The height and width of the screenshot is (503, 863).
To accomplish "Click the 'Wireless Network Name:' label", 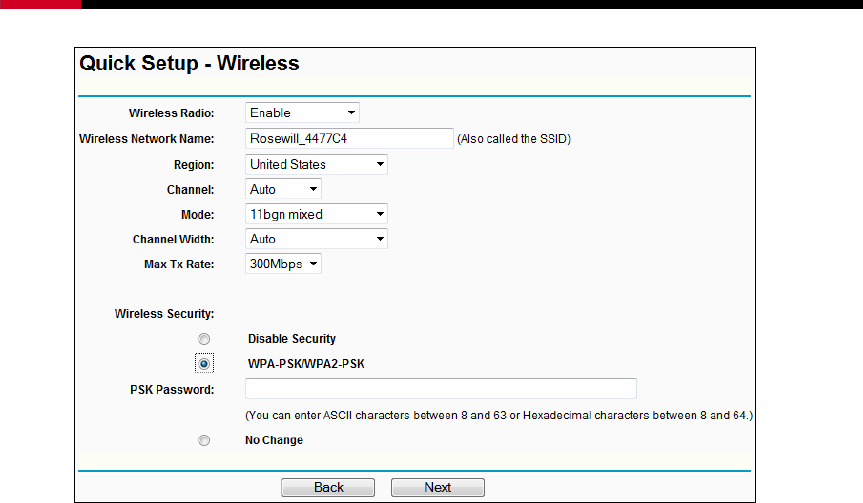I will point(146,139).
